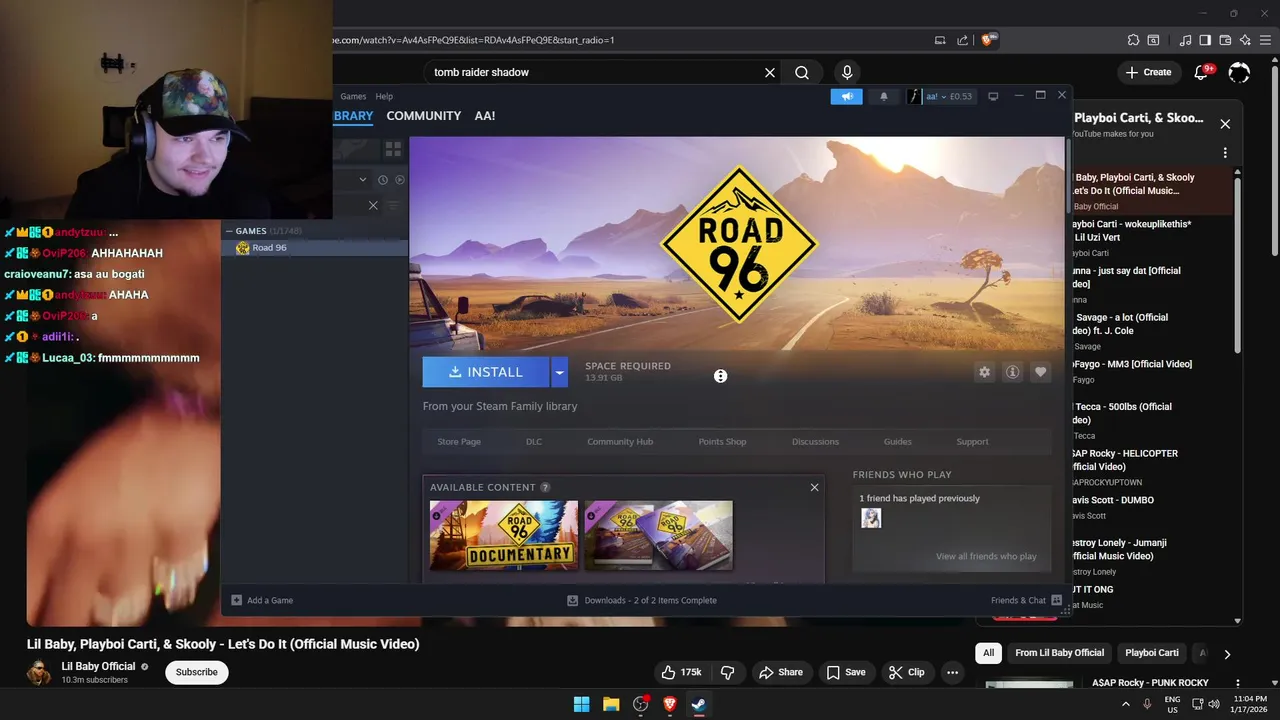Open Road 96 Discussions
This screenshot has width=1280, height=720.
coord(815,441)
